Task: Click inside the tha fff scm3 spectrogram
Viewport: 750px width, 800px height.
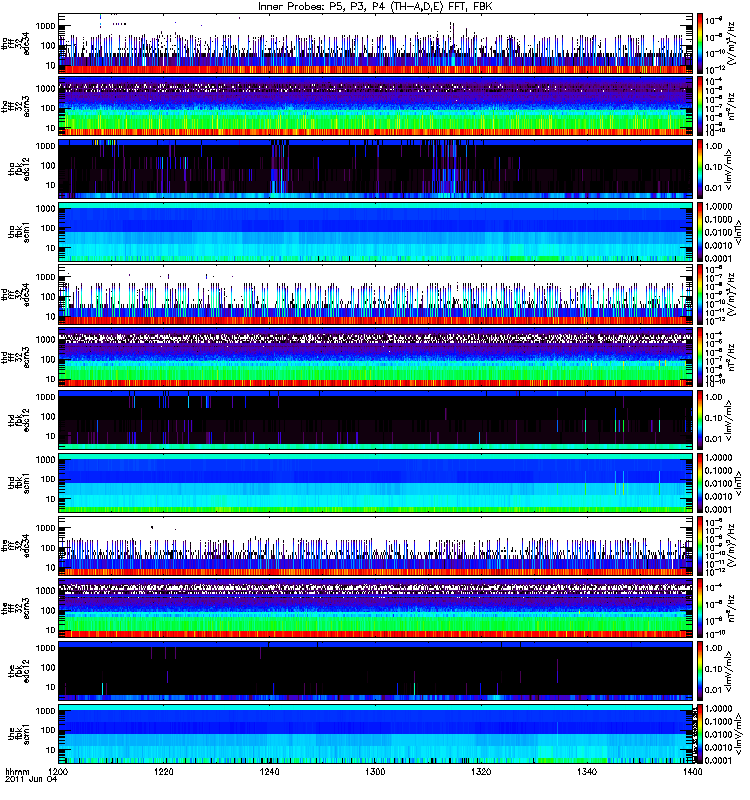Action: coord(376,107)
